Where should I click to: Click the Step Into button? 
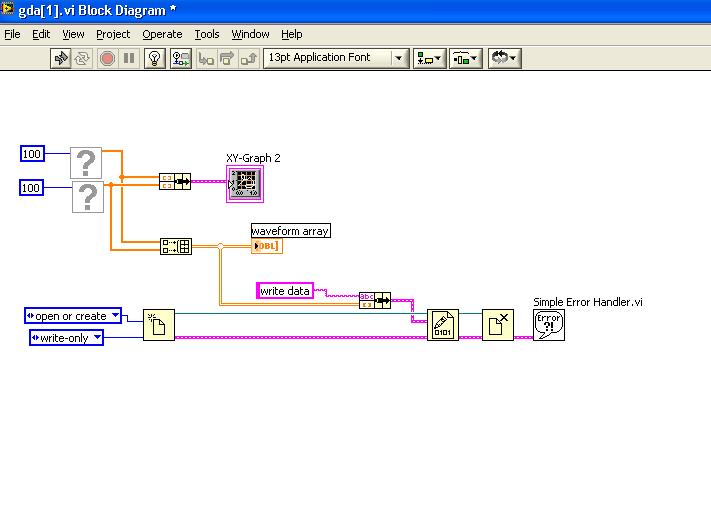(x=206, y=58)
